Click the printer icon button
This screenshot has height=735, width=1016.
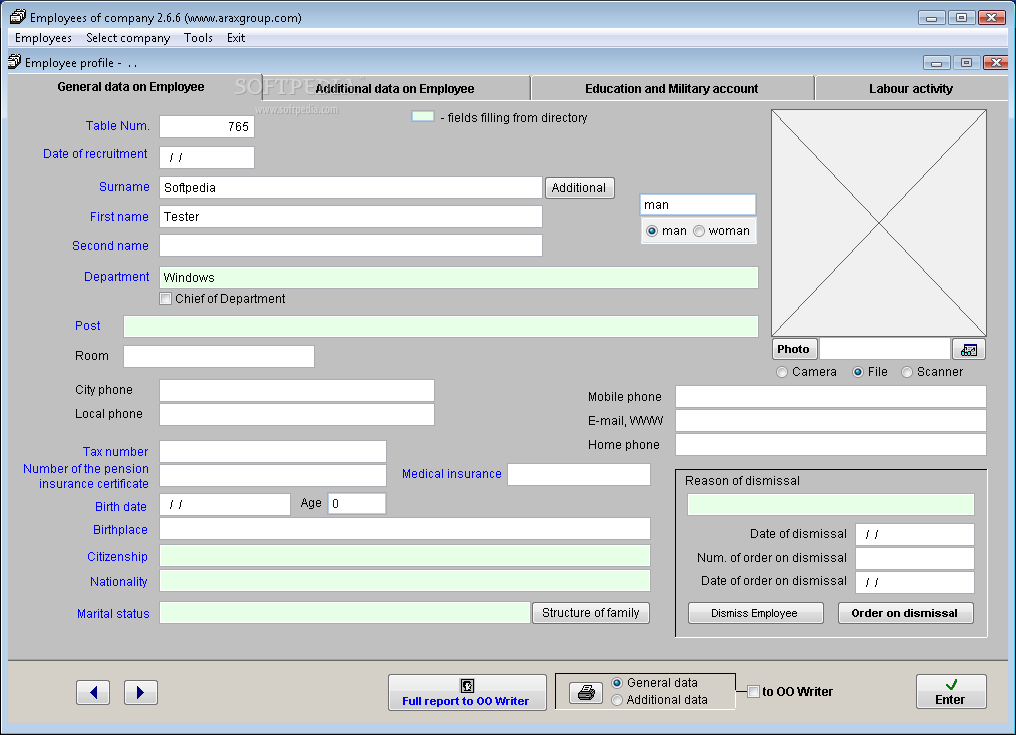pyautogui.click(x=586, y=692)
